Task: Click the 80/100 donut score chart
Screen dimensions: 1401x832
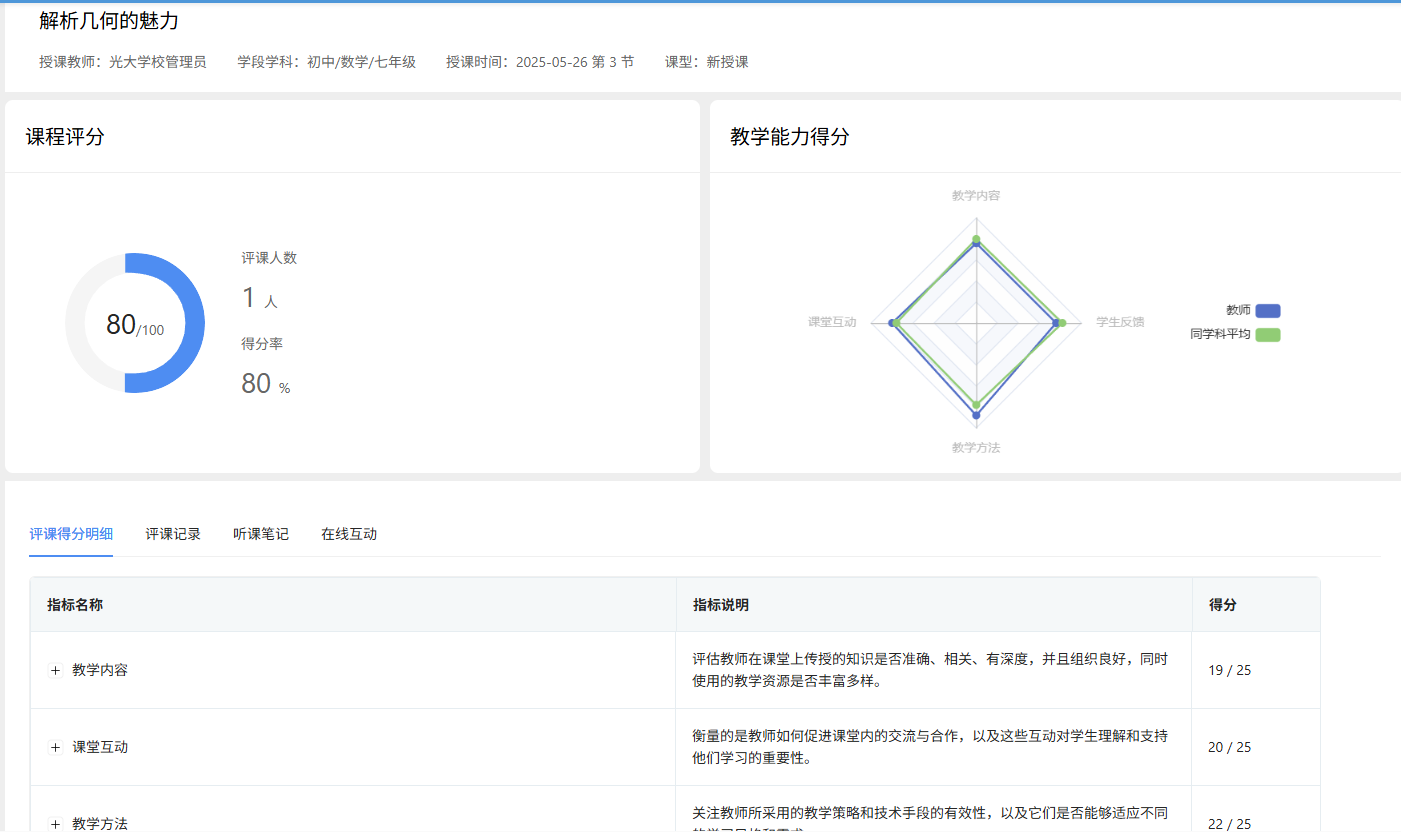Action: point(135,323)
